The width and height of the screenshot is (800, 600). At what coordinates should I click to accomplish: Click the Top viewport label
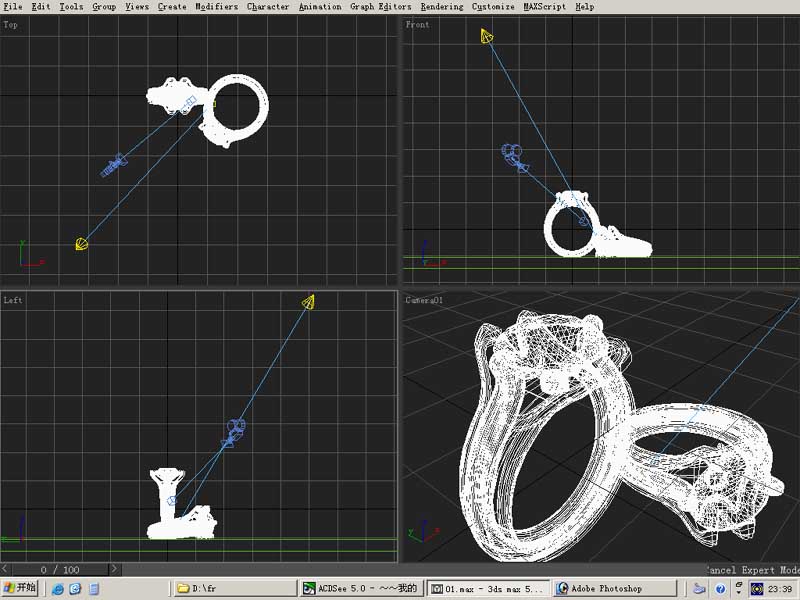tap(10, 24)
